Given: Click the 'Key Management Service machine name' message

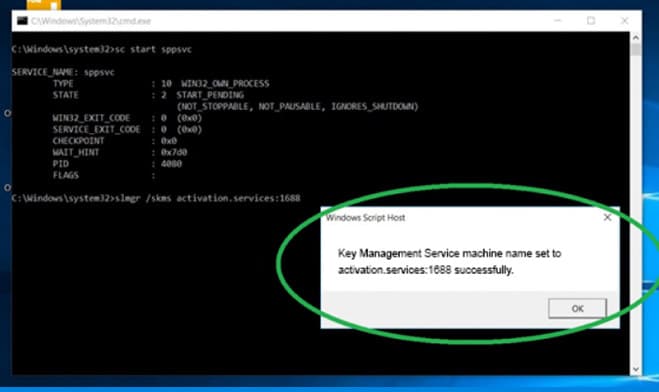Looking at the screenshot, I should [x=449, y=261].
